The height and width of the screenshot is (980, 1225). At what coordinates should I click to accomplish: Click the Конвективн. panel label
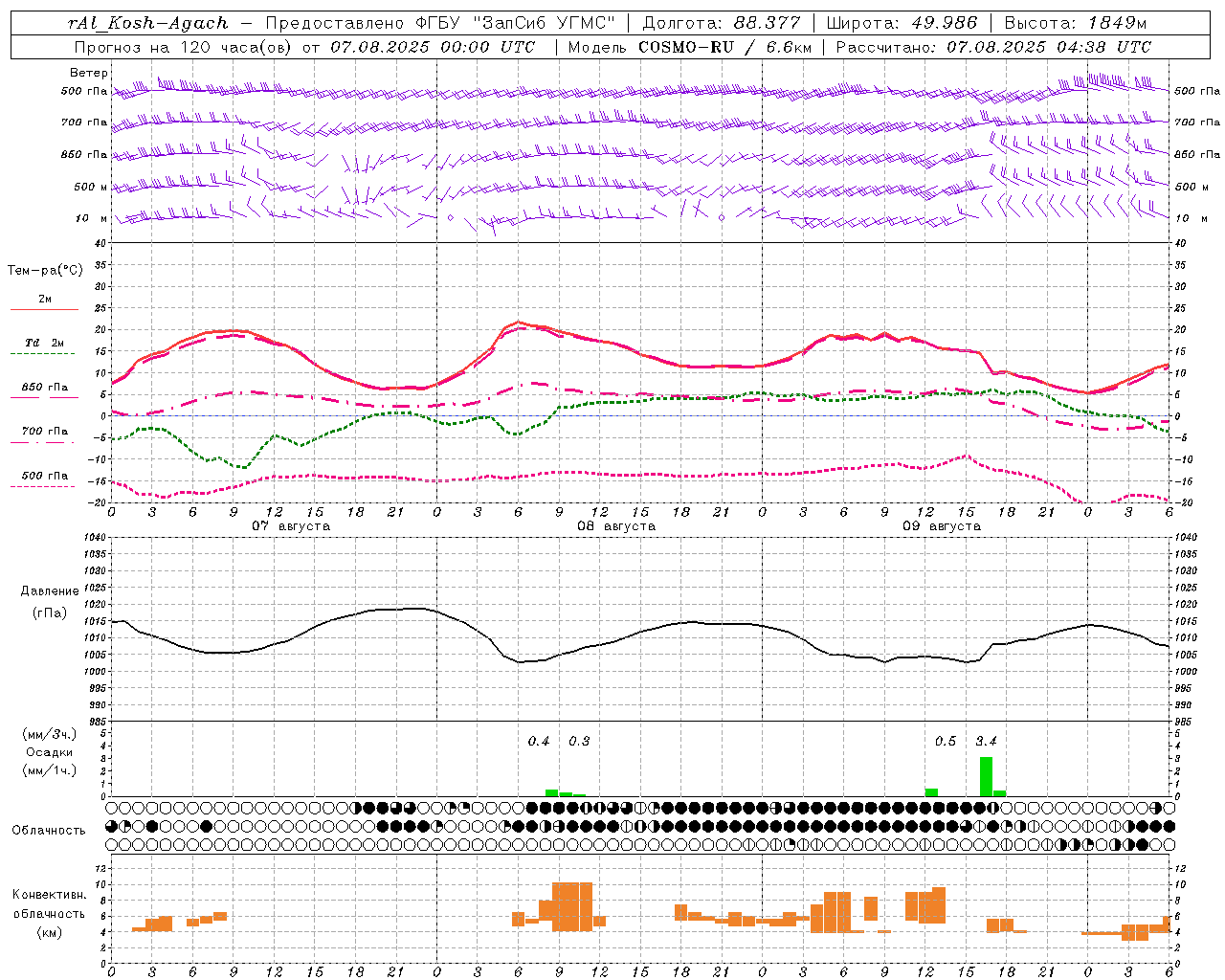pos(50,895)
